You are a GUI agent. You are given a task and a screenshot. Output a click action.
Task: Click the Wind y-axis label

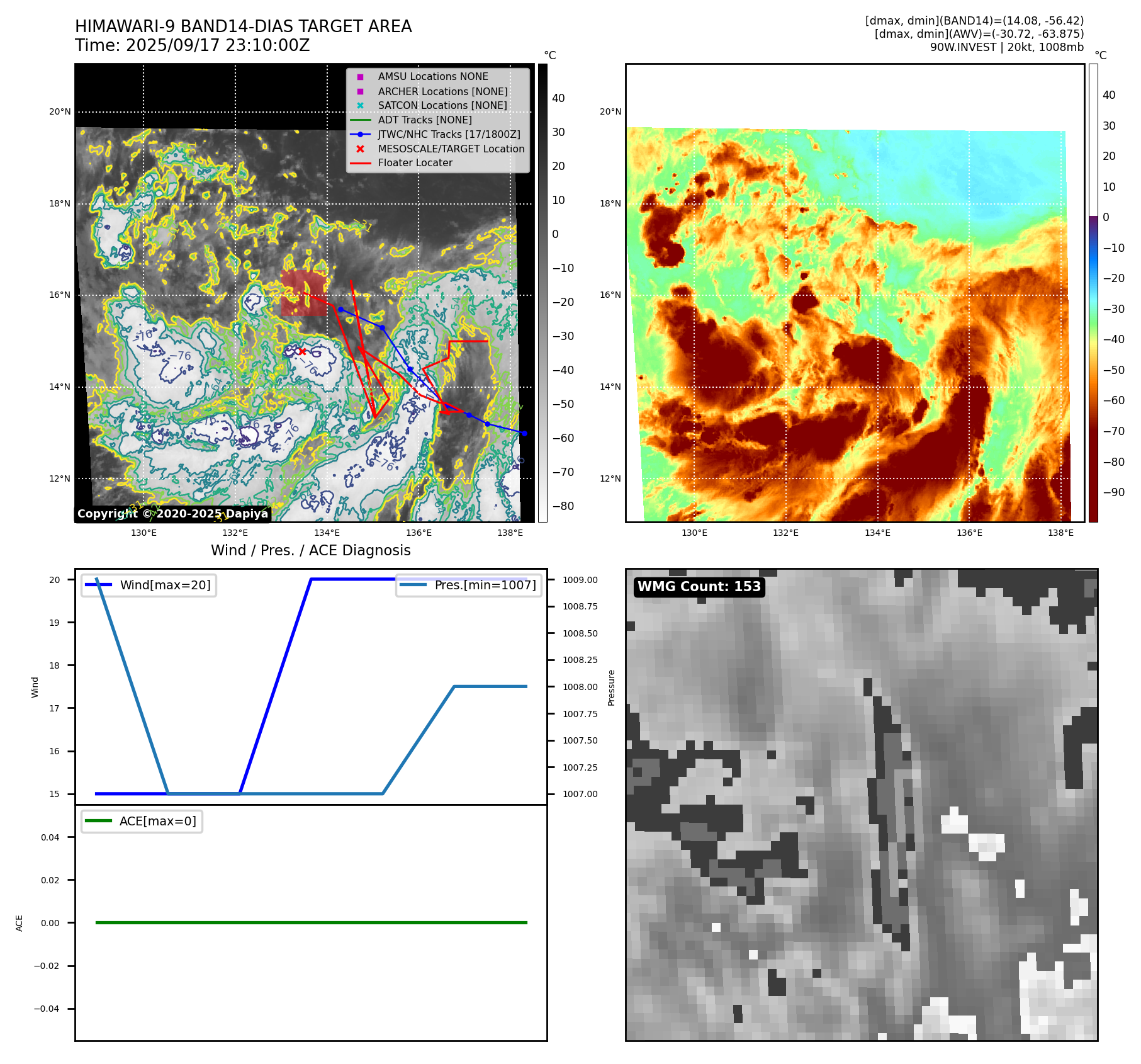[35, 687]
